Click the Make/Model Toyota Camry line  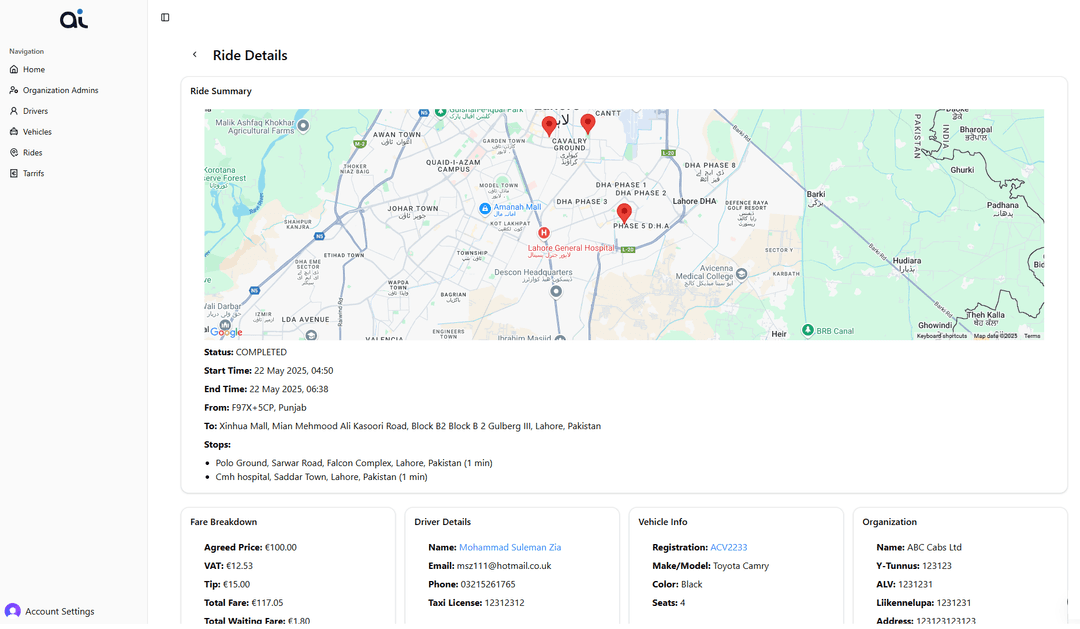[711, 566]
